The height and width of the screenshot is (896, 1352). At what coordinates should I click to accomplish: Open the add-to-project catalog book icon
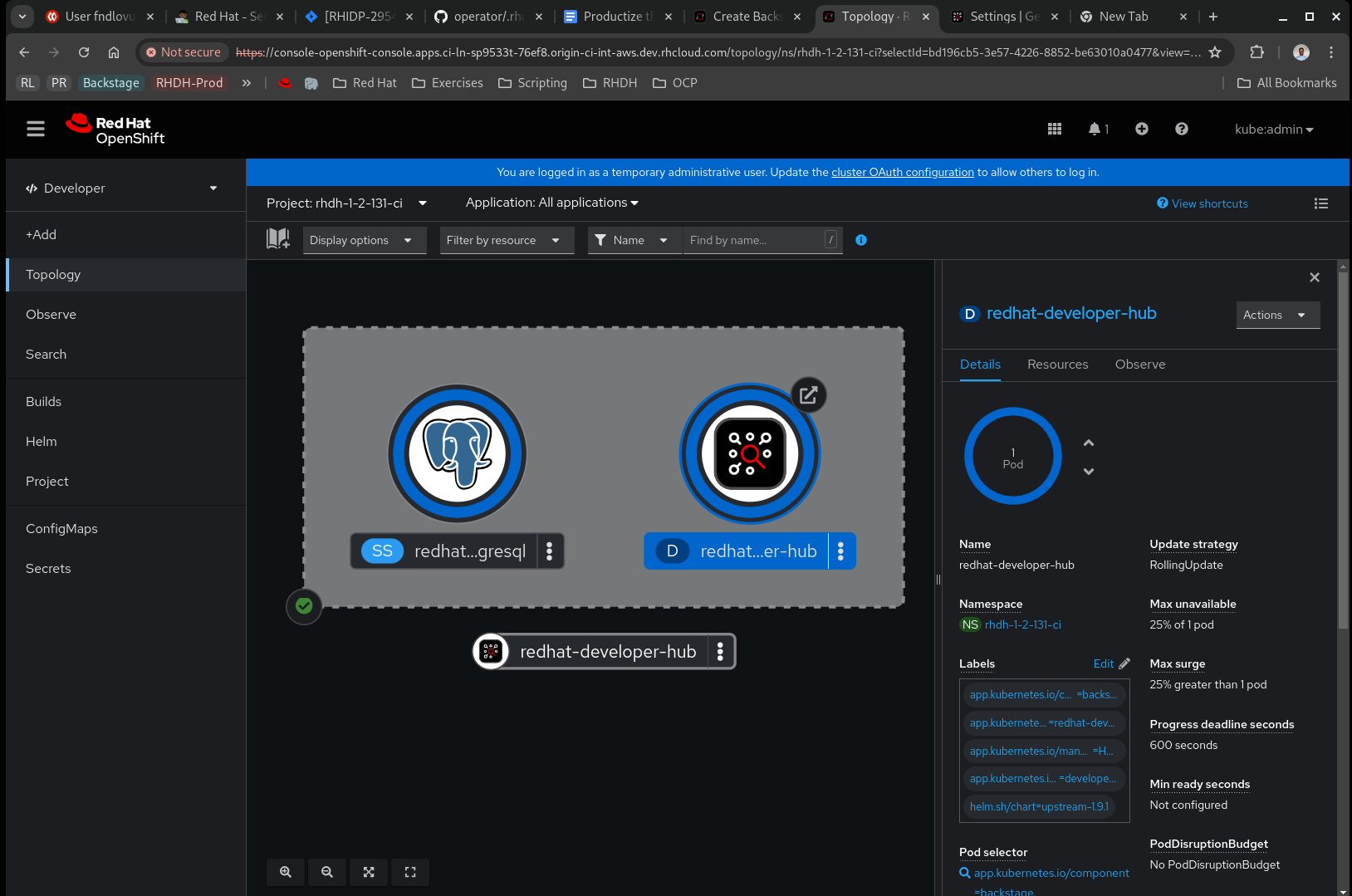[278, 240]
